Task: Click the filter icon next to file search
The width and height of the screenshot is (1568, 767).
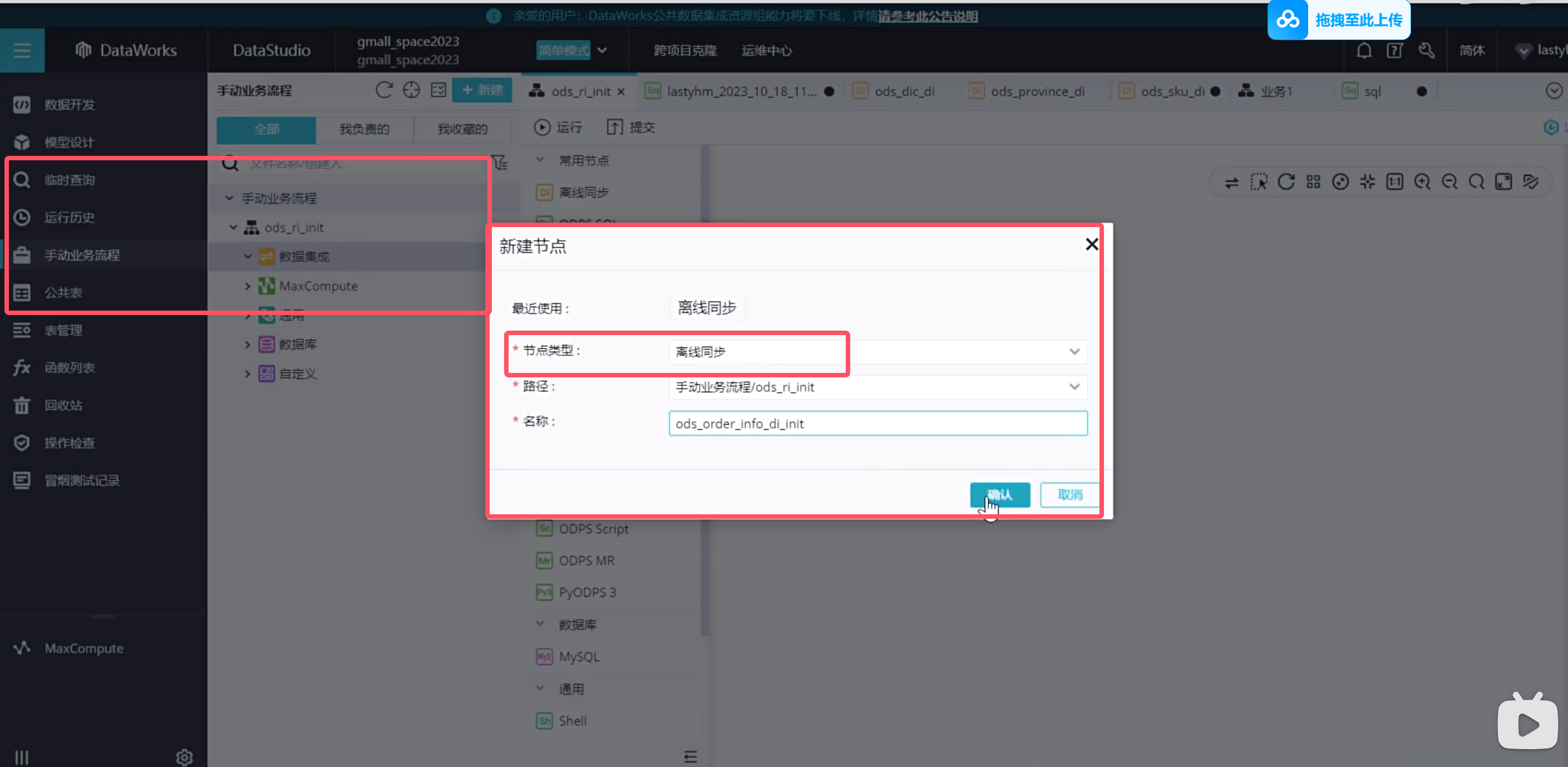Action: 500,163
